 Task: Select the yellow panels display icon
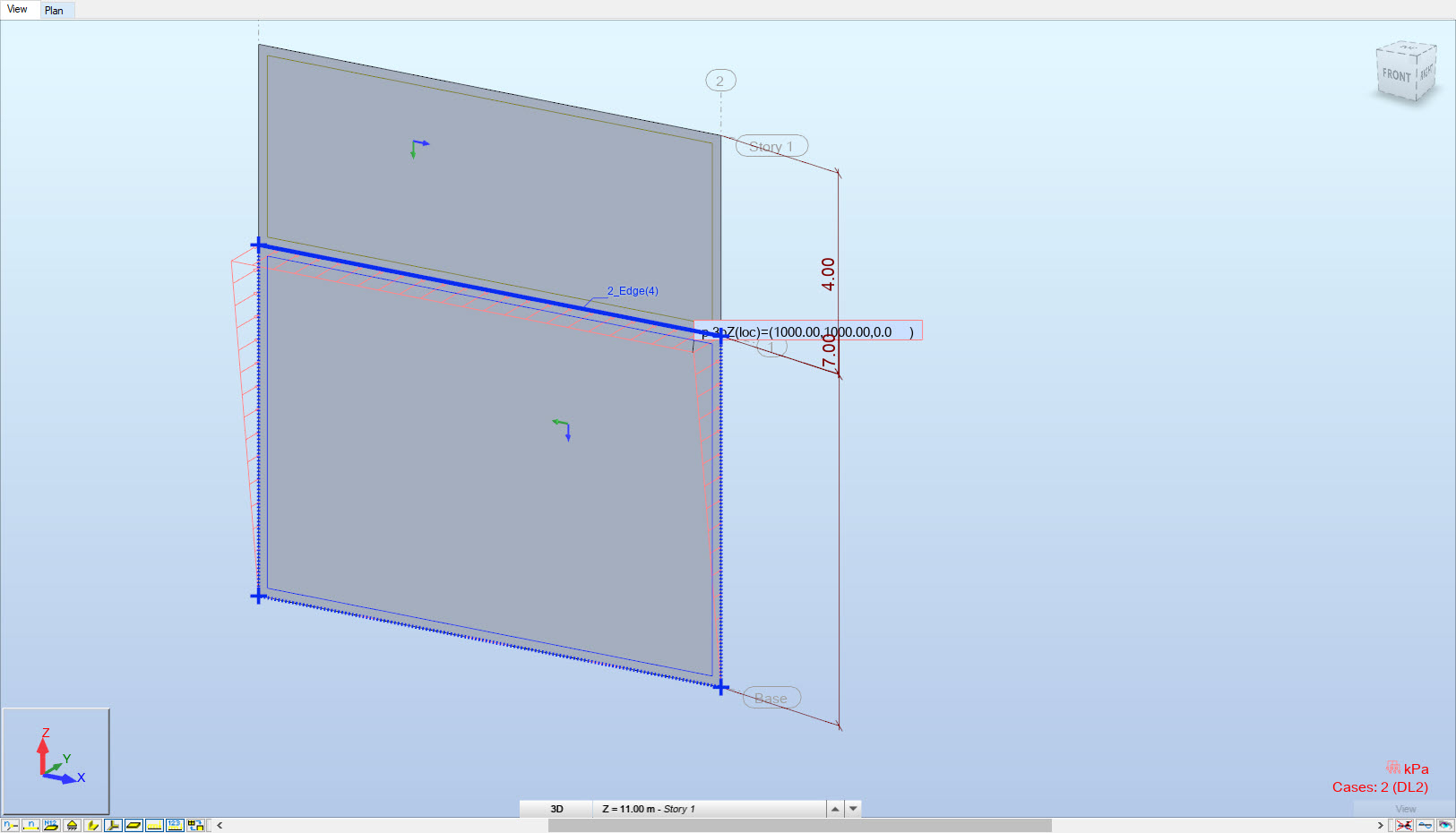coord(134,825)
